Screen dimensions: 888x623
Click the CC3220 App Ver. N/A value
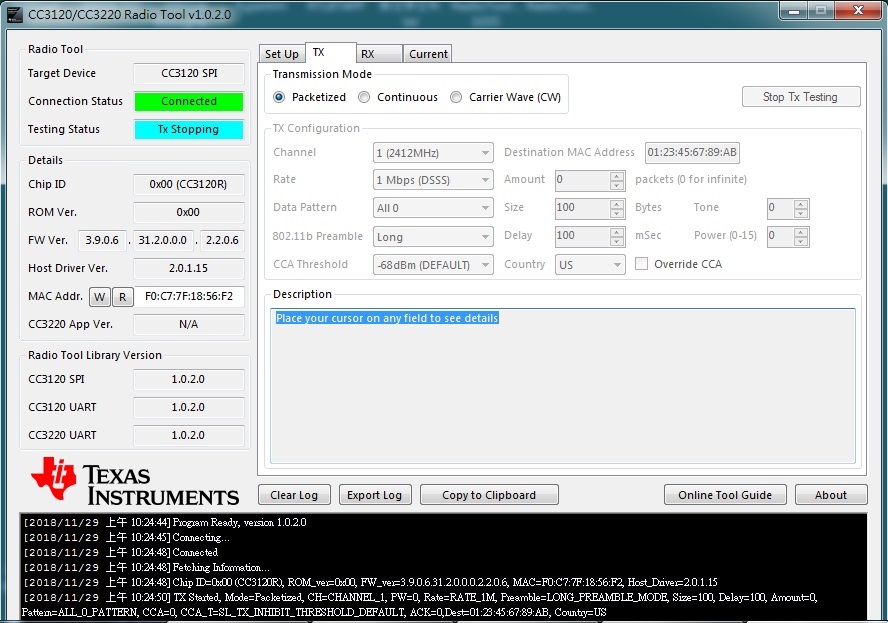coord(189,325)
